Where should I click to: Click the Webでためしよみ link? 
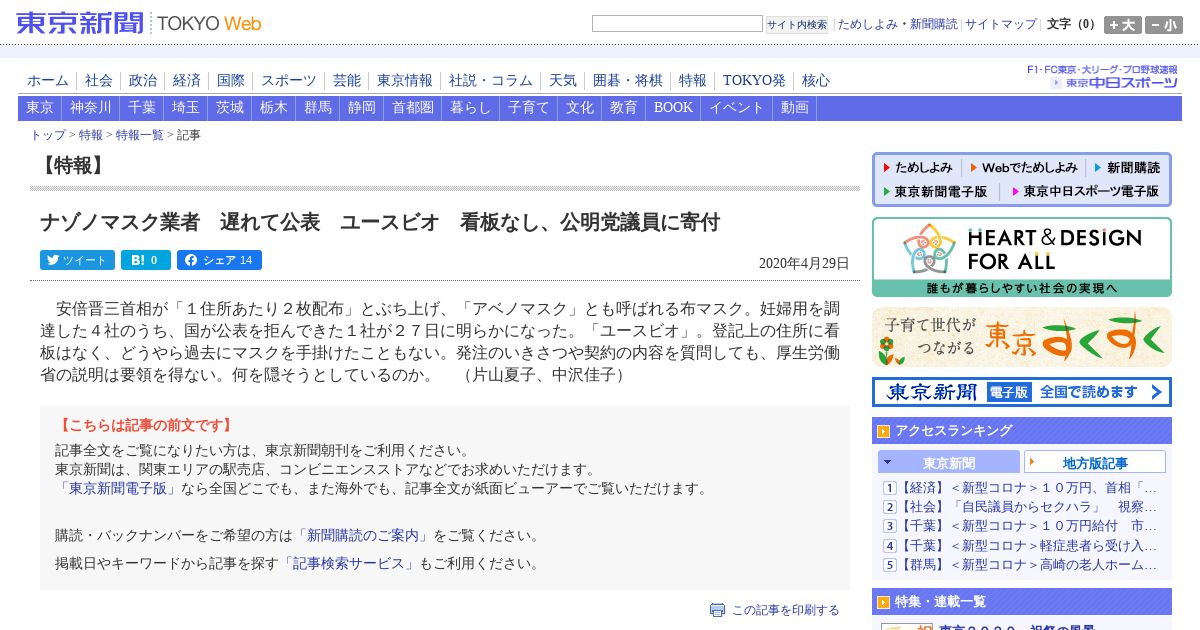1024,168
